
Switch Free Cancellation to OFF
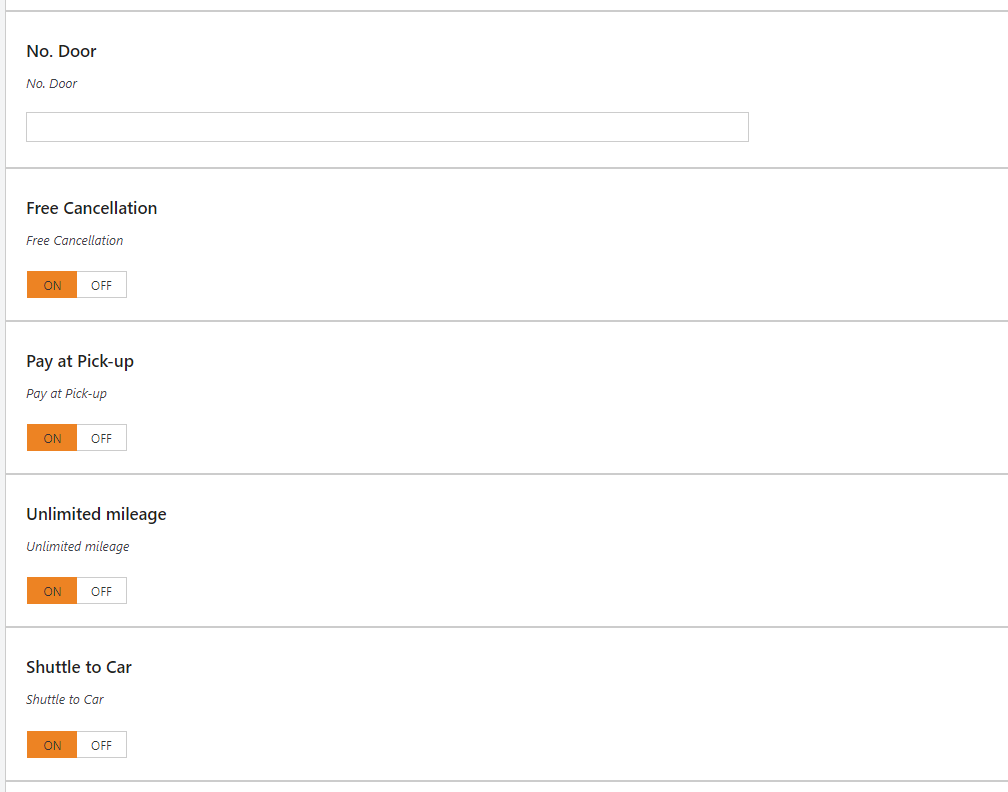(102, 285)
